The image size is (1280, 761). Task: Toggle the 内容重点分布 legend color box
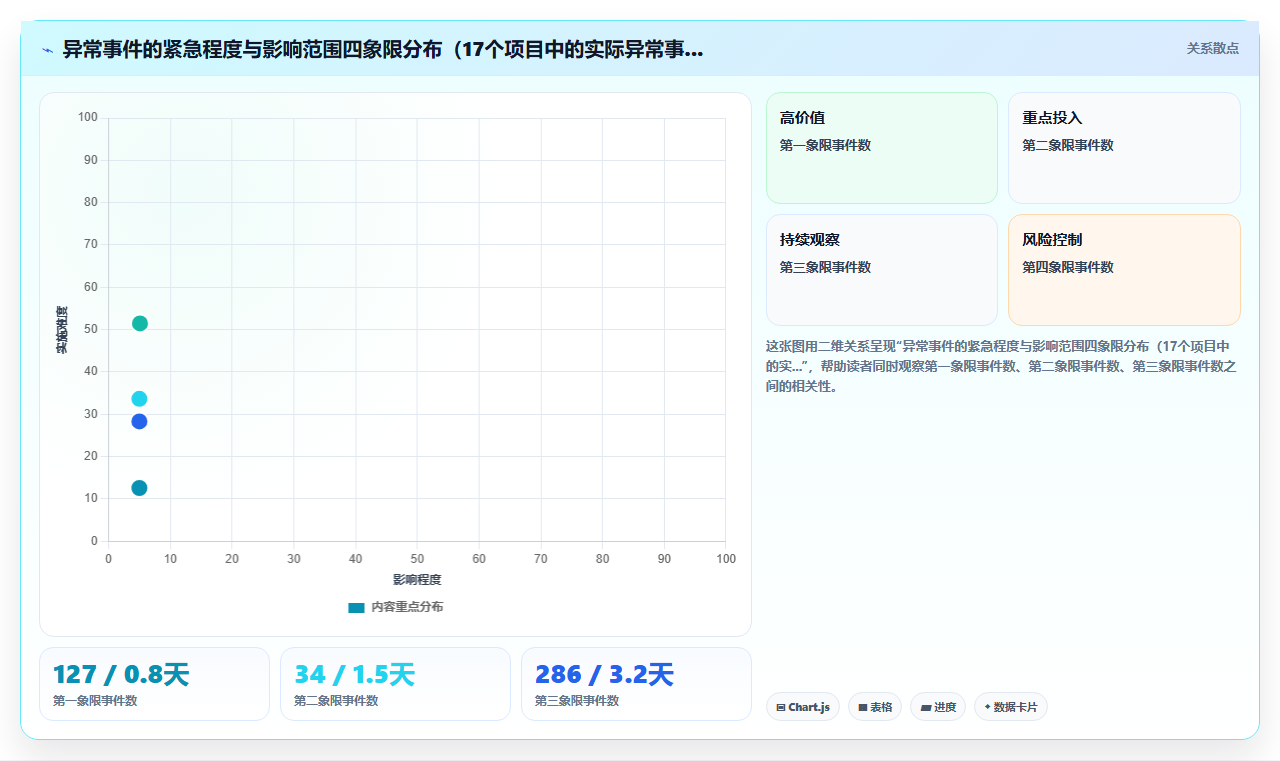pos(356,607)
